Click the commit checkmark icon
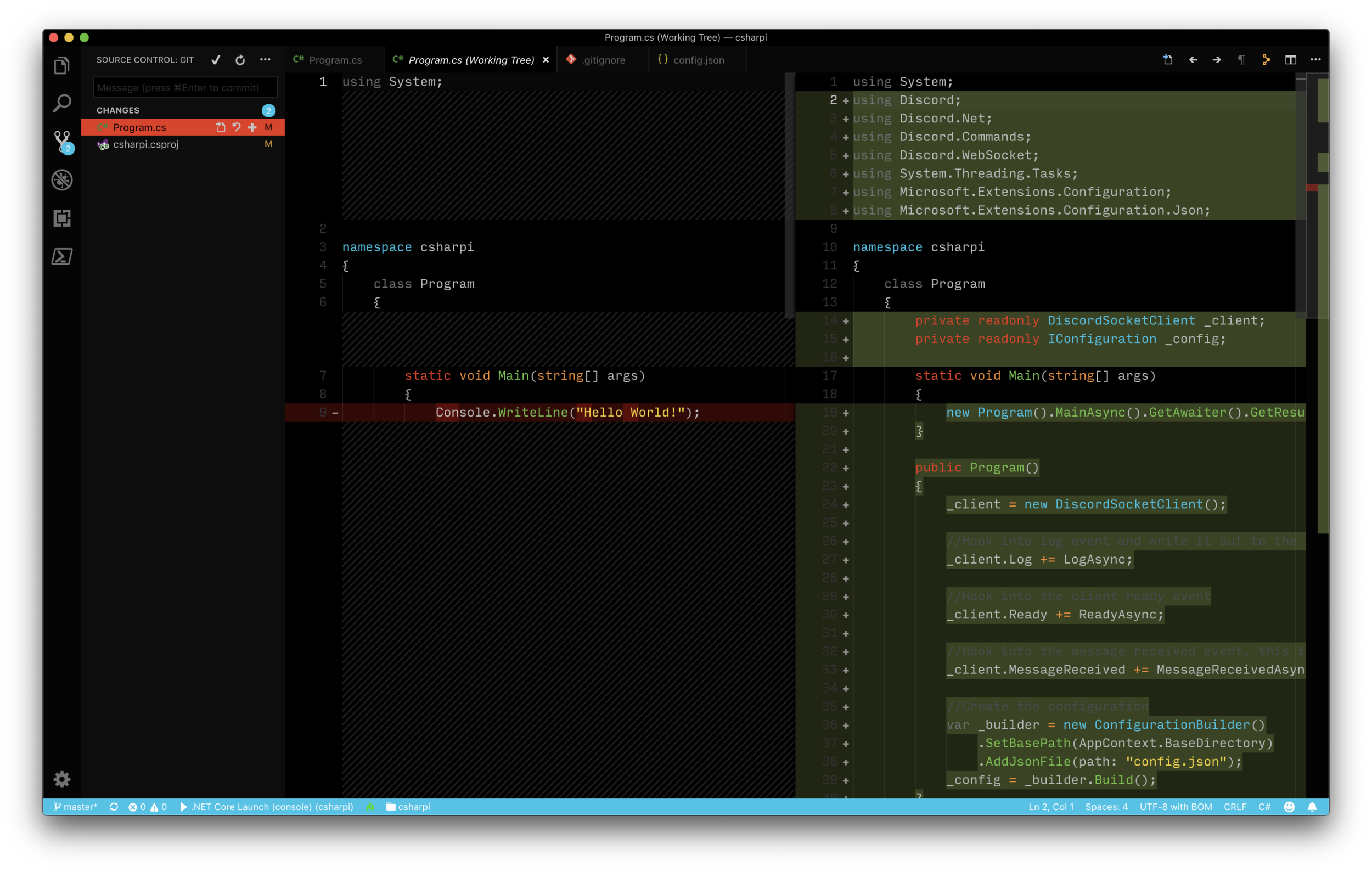Image resolution: width=1372 pixels, height=872 pixels. point(215,60)
